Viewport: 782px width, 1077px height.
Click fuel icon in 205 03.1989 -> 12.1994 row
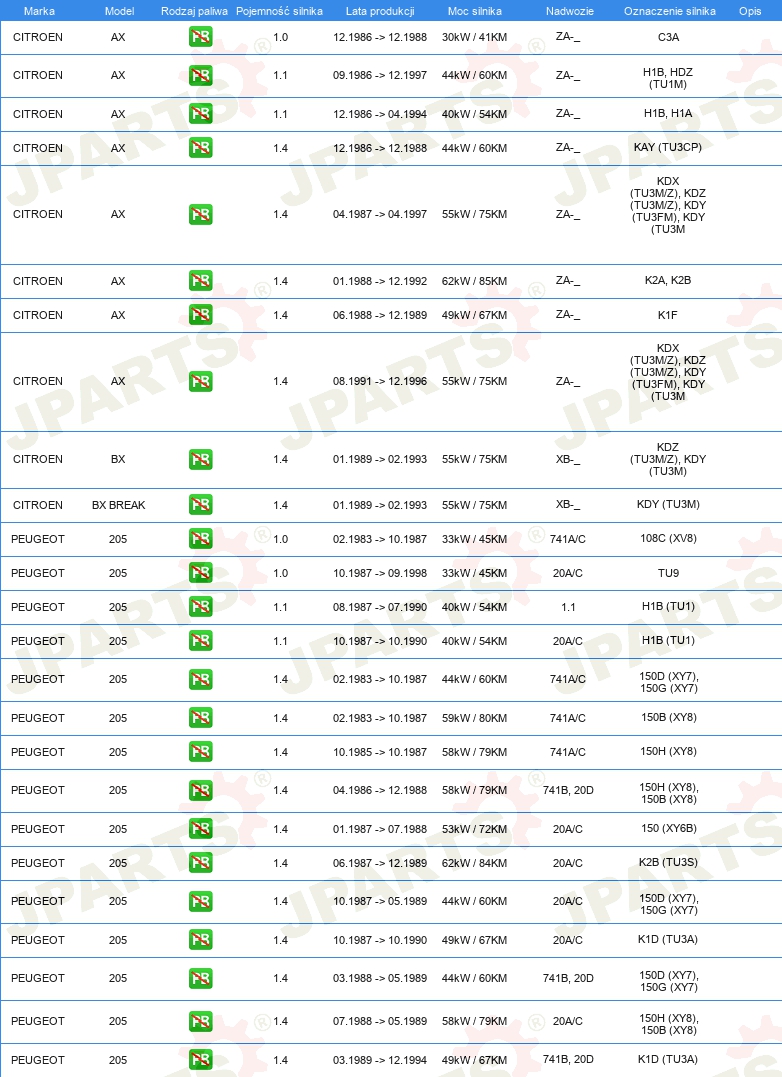click(x=200, y=1060)
